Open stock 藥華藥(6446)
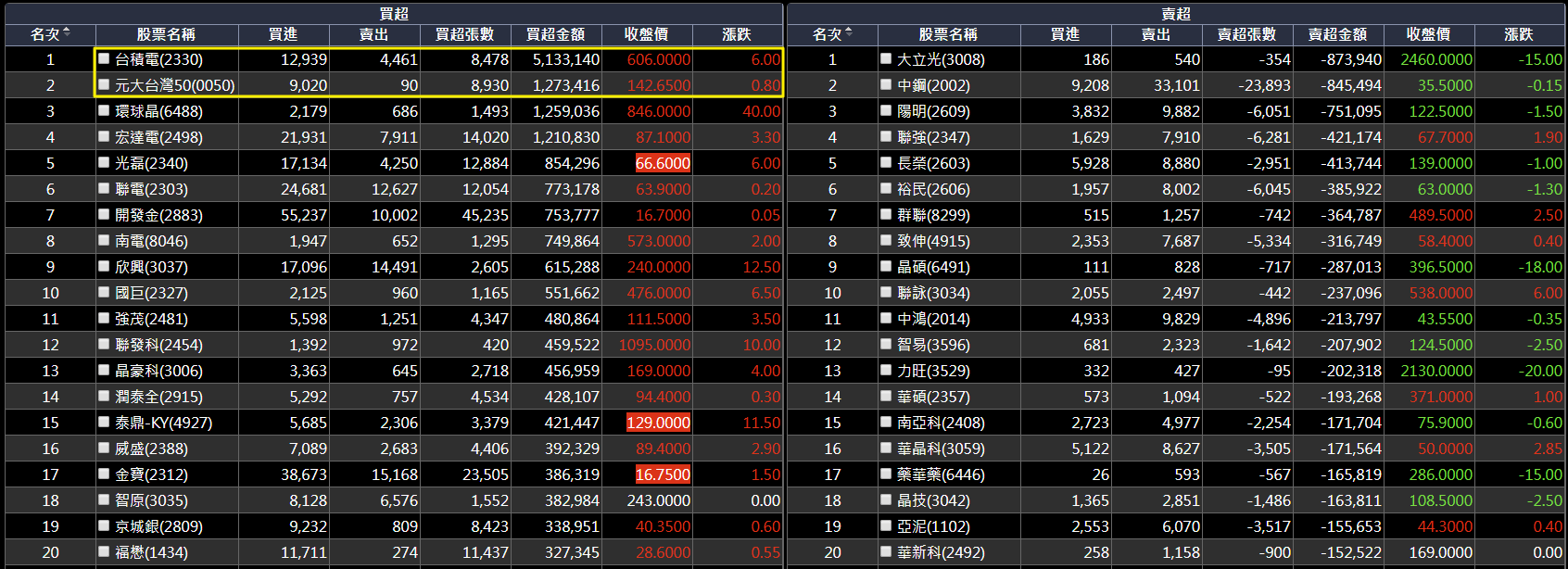Screen dimensions: 1568x569 click(x=941, y=474)
